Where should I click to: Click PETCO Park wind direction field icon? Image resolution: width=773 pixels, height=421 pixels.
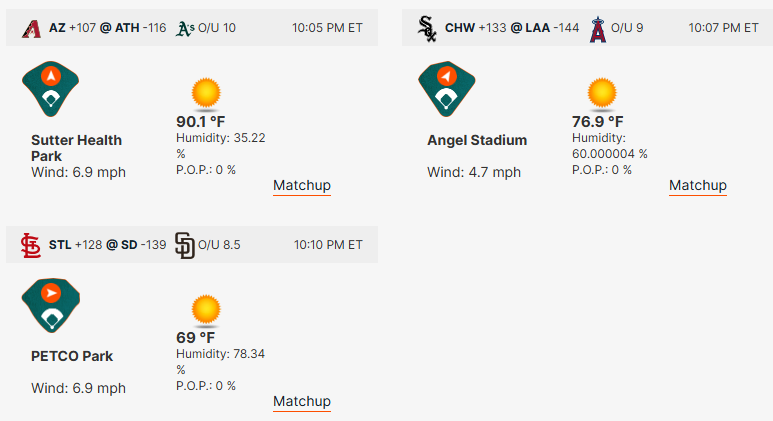(51, 306)
